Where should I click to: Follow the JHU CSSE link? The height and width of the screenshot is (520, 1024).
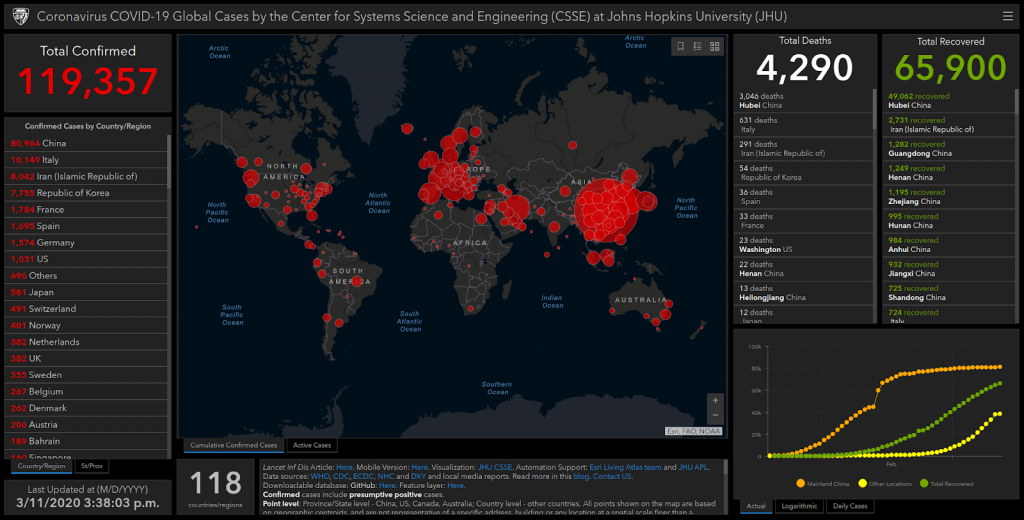tap(494, 467)
